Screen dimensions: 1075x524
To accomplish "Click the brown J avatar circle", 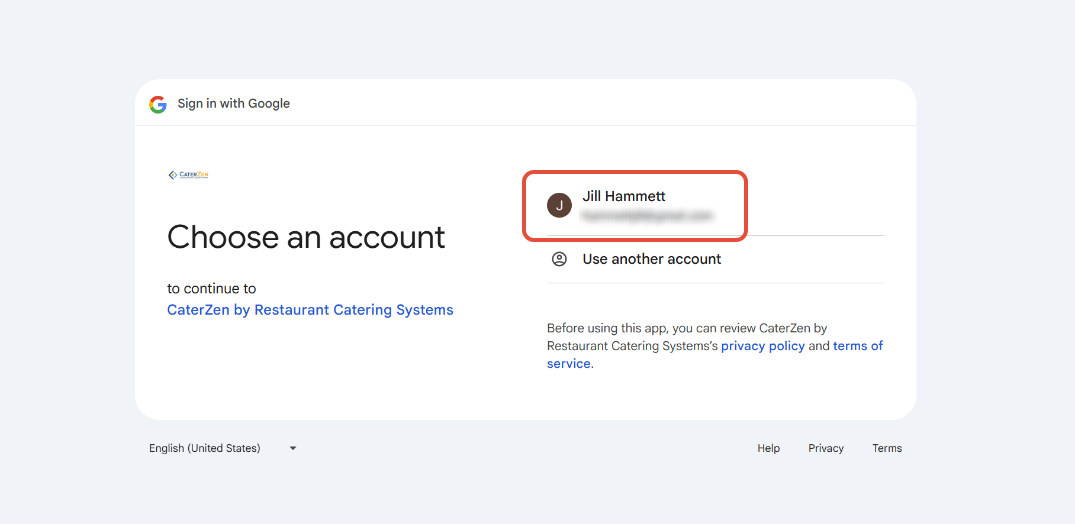I will point(559,205).
